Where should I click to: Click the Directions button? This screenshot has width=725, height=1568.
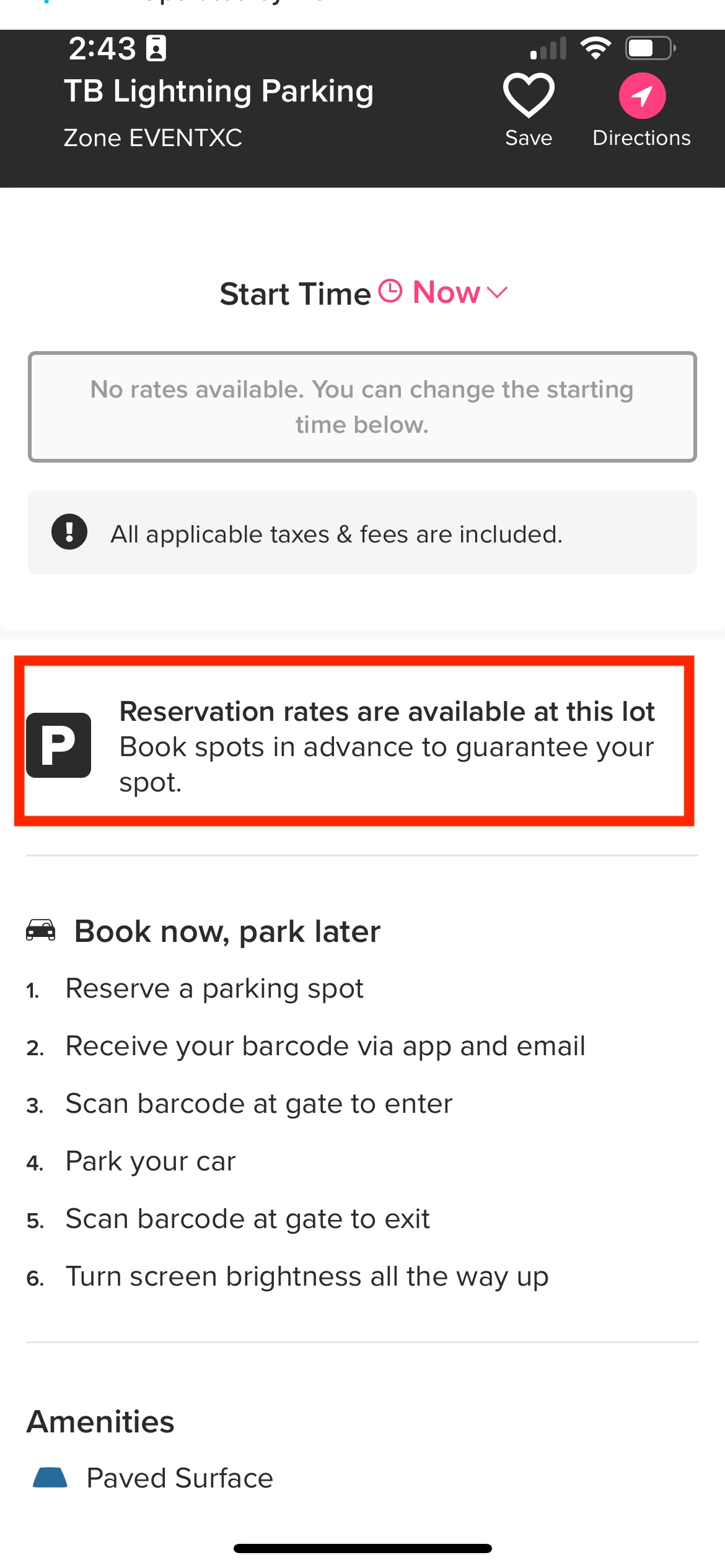[641, 137]
